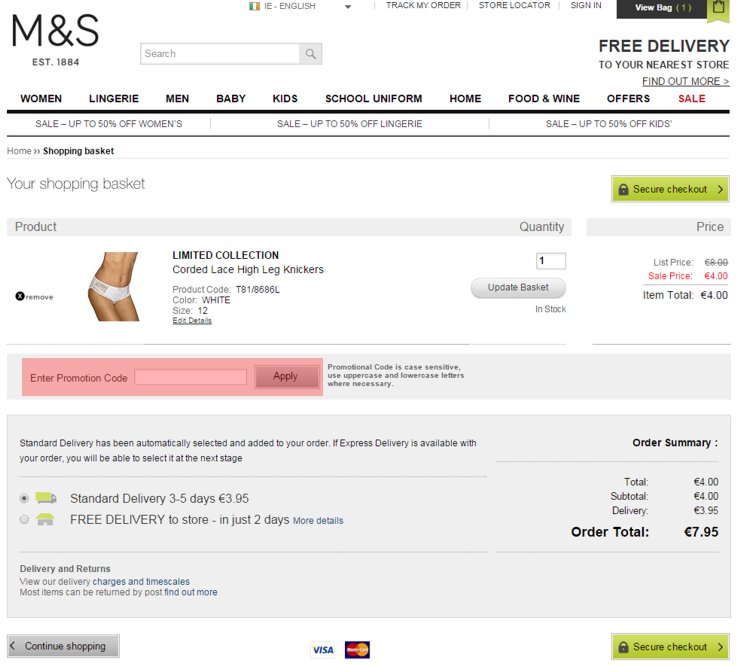This screenshot has height=667, width=740.
Task: Click the Visa card icon
Action: pyautogui.click(x=323, y=650)
